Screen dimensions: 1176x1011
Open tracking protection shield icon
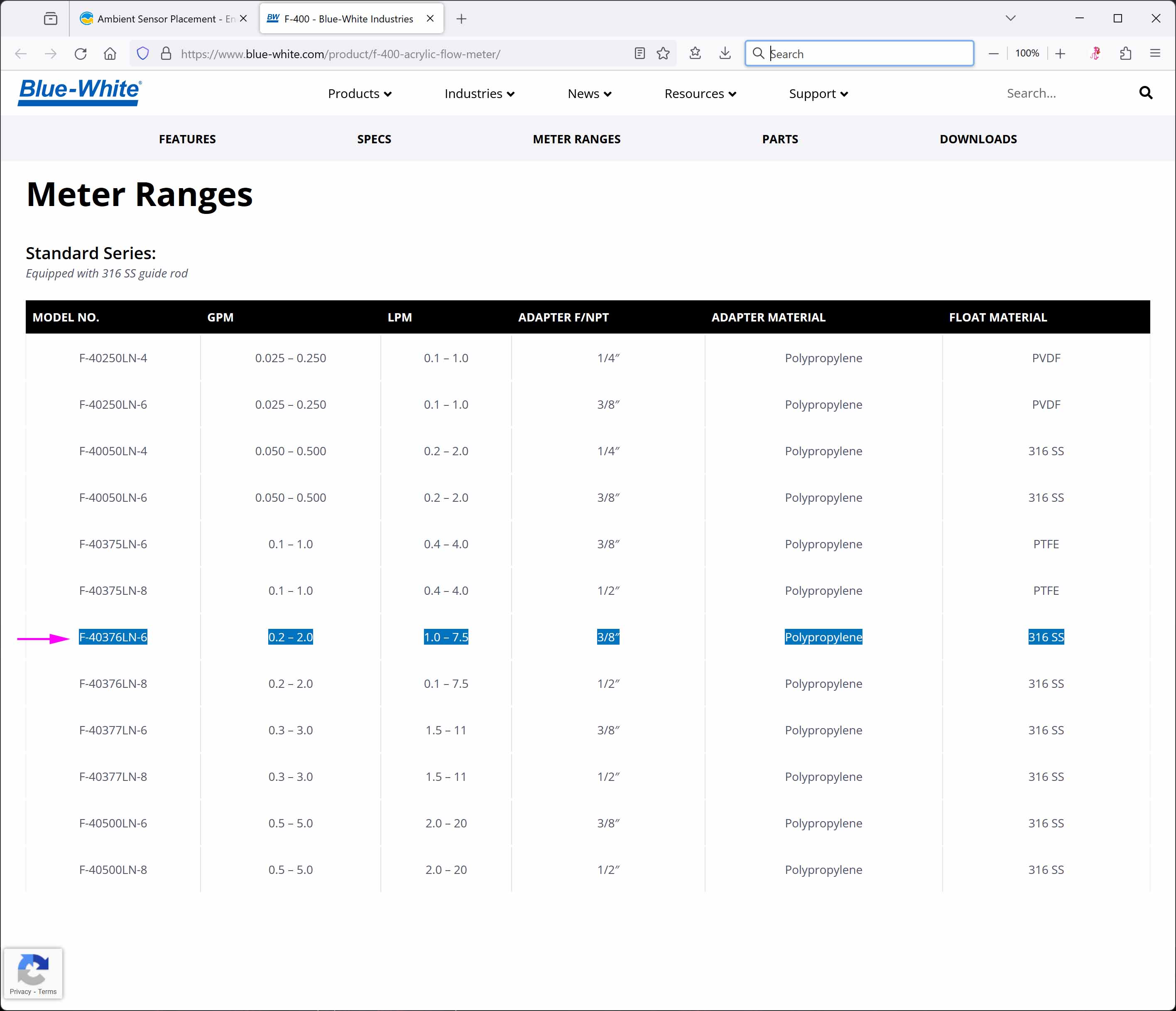point(143,54)
